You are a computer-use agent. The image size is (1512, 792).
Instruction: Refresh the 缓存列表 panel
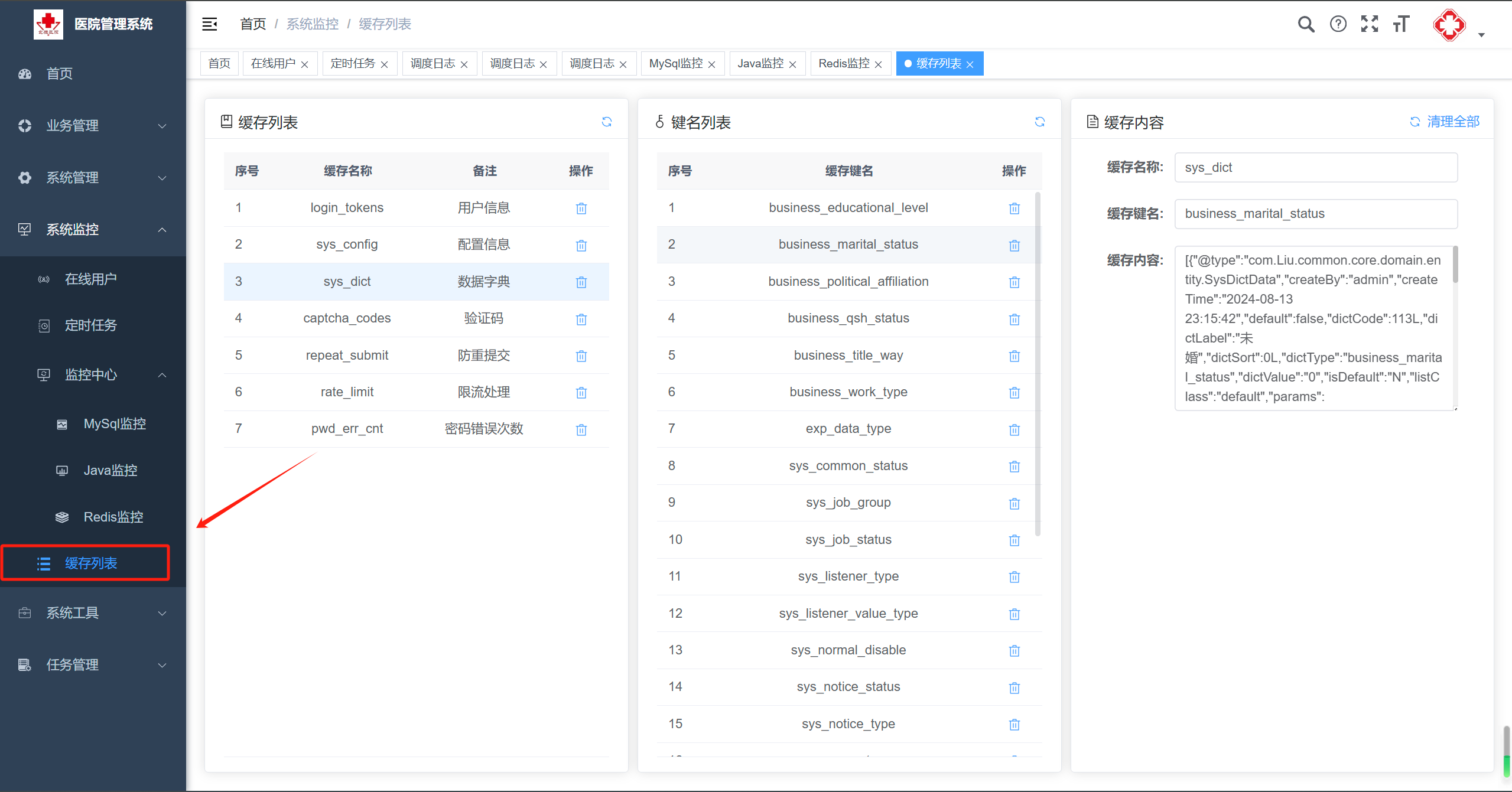pyautogui.click(x=606, y=122)
